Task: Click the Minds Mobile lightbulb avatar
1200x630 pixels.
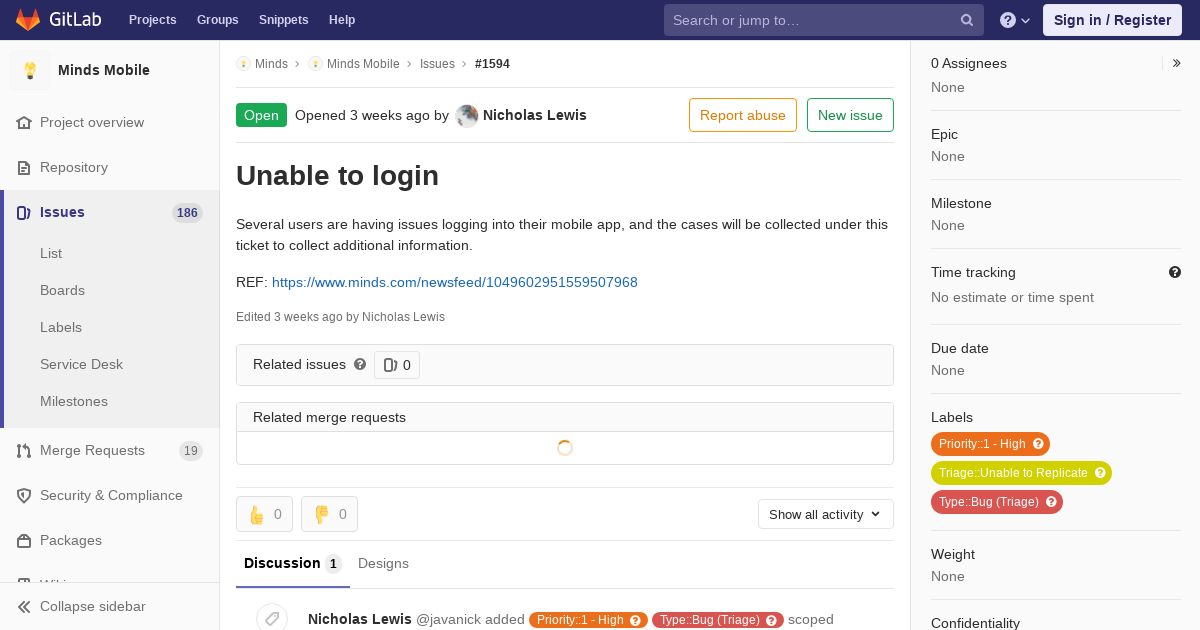Action: point(30,70)
